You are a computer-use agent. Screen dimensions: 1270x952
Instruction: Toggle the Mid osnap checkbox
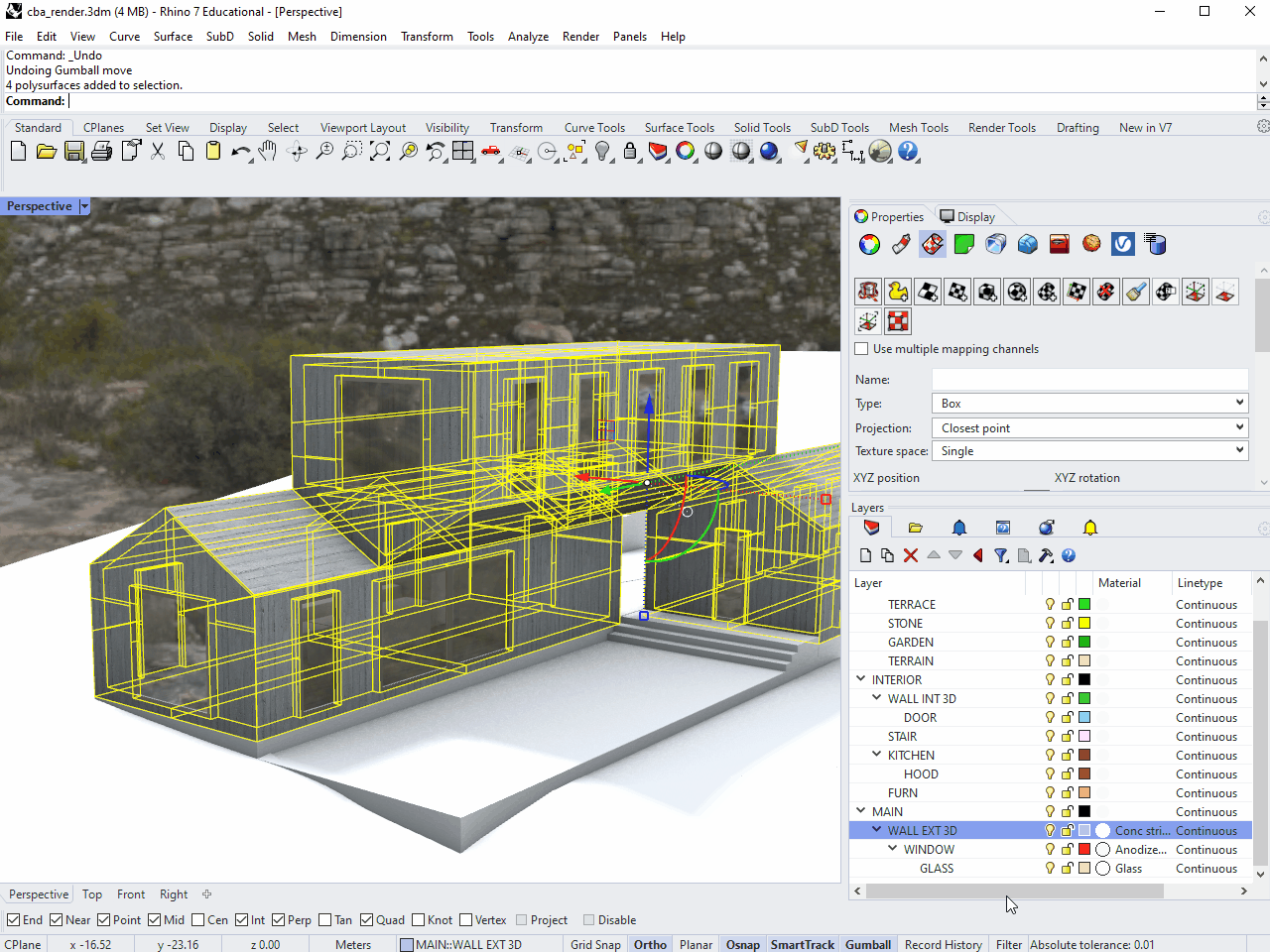coord(155,919)
